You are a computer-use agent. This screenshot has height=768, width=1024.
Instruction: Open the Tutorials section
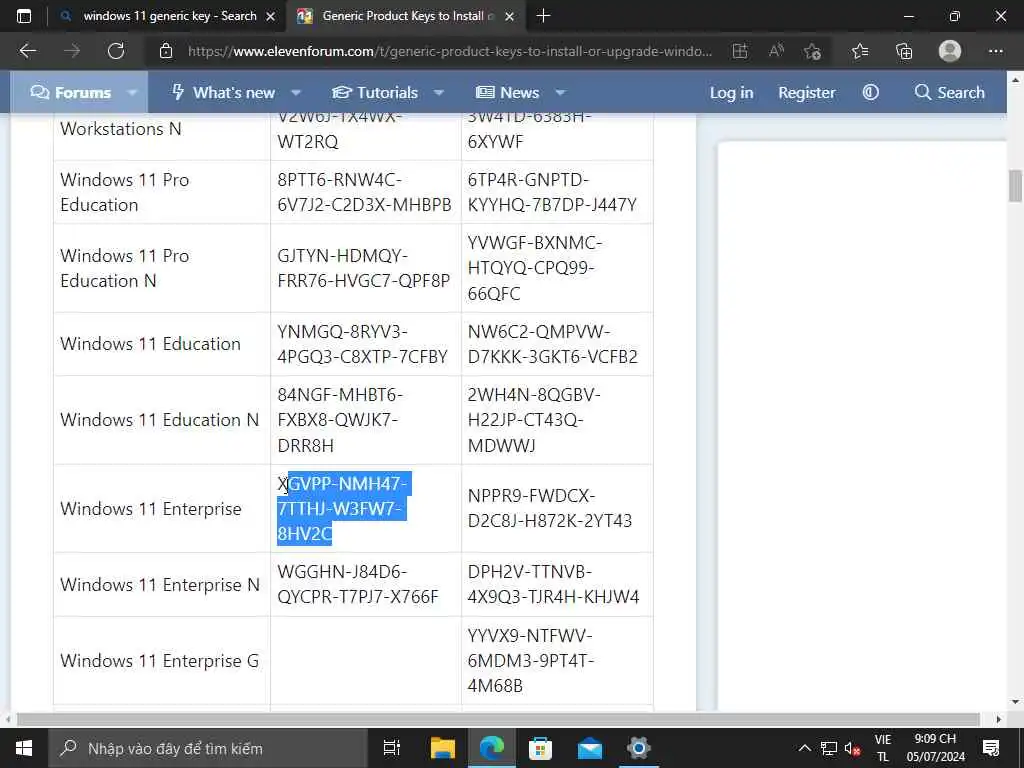(x=375, y=93)
